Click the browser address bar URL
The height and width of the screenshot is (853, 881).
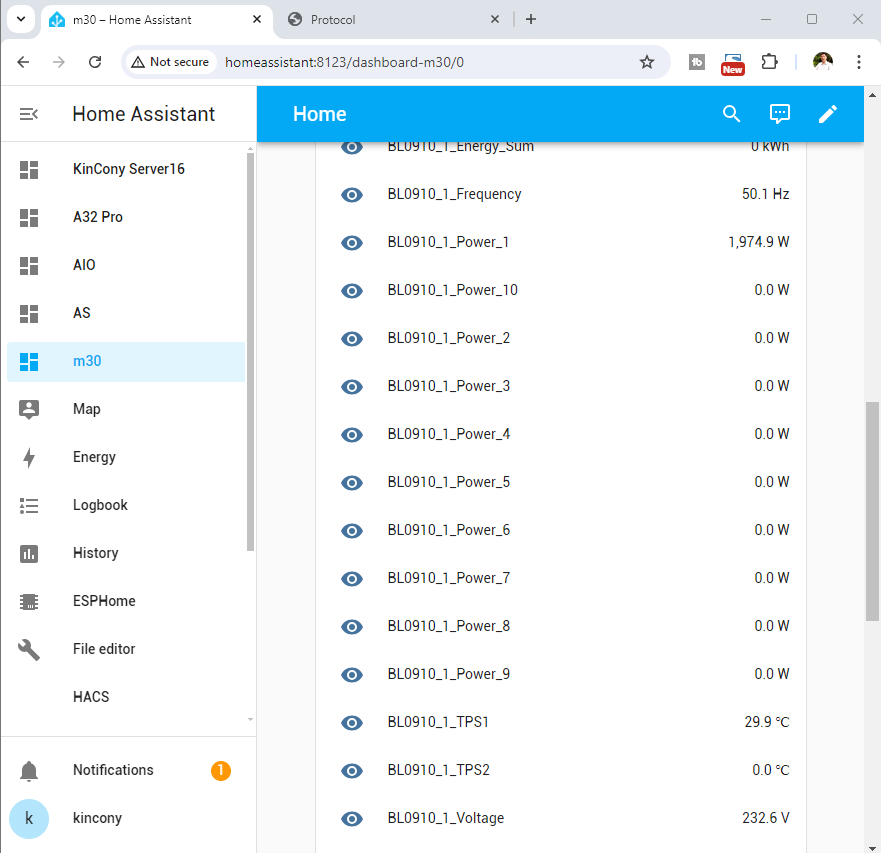344,62
